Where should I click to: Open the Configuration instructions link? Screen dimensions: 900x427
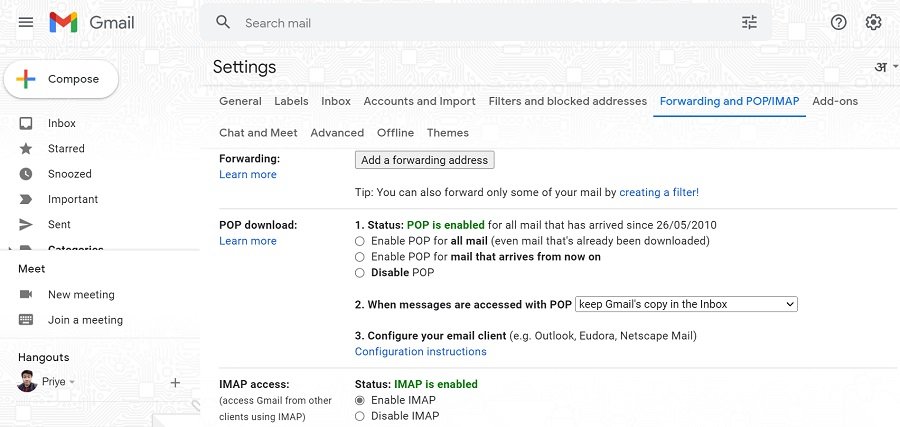pyautogui.click(x=420, y=352)
